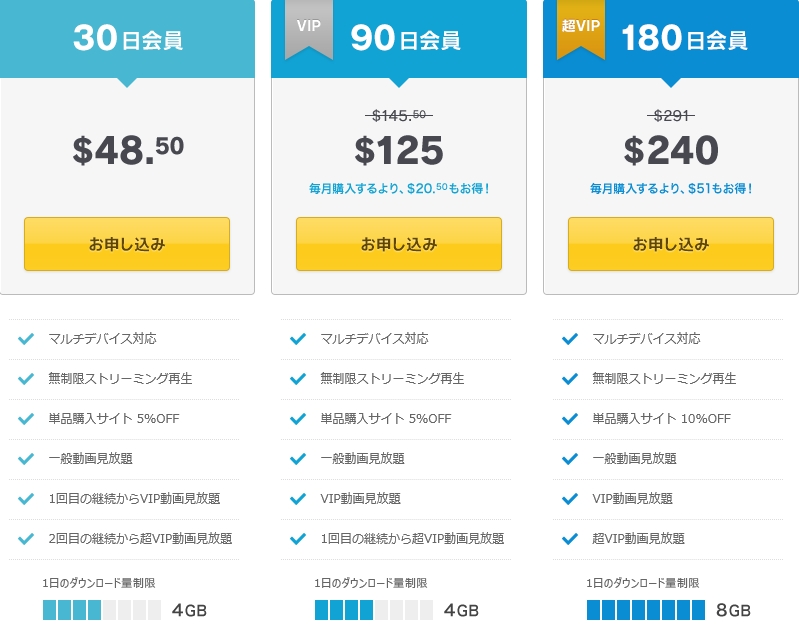
Task: Click checkmark beside VIP動画見放題 in 90日 plan
Action: (x=298, y=499)
